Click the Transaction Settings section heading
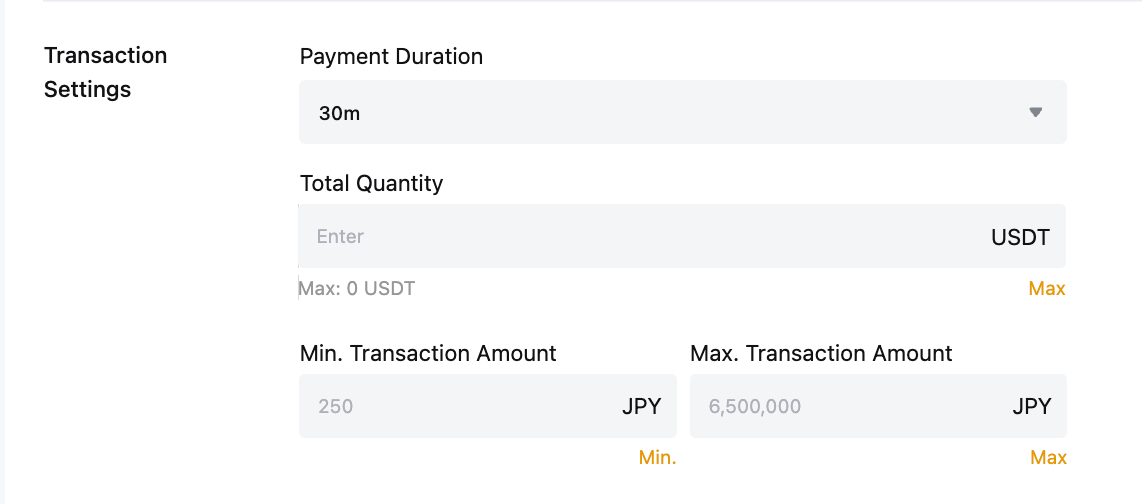 105,72
